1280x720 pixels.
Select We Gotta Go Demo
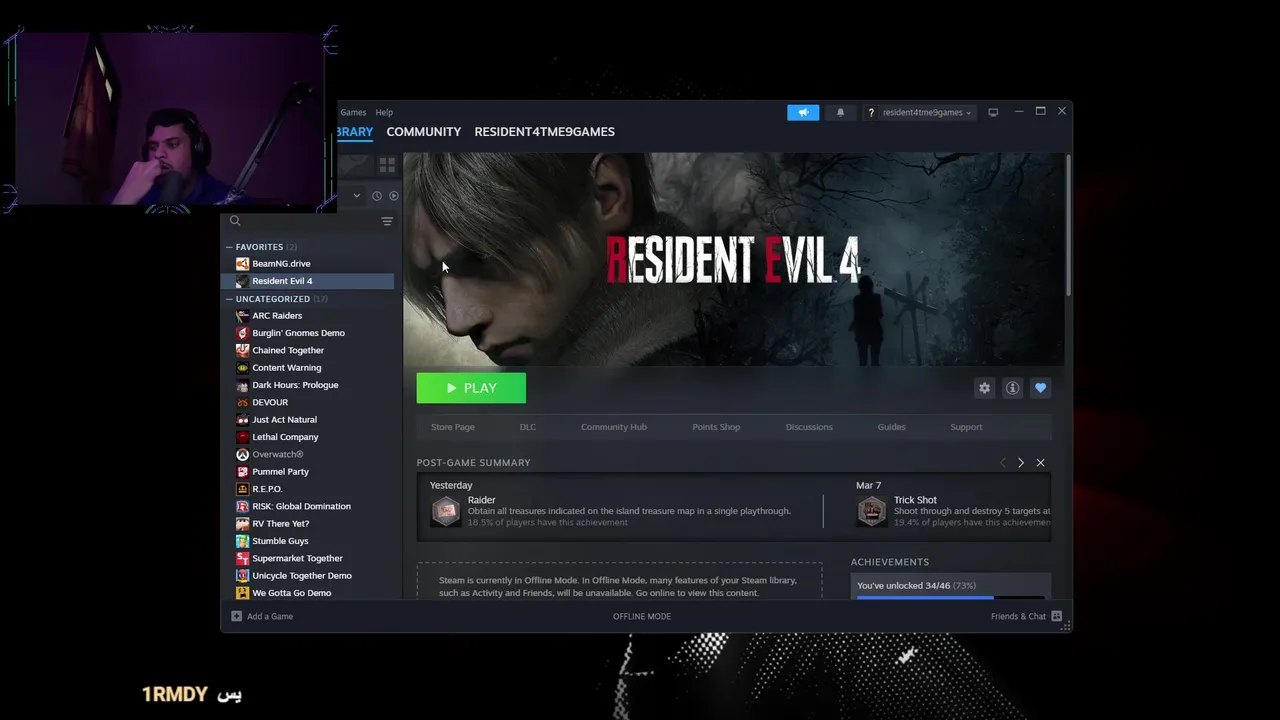[308, 593]
